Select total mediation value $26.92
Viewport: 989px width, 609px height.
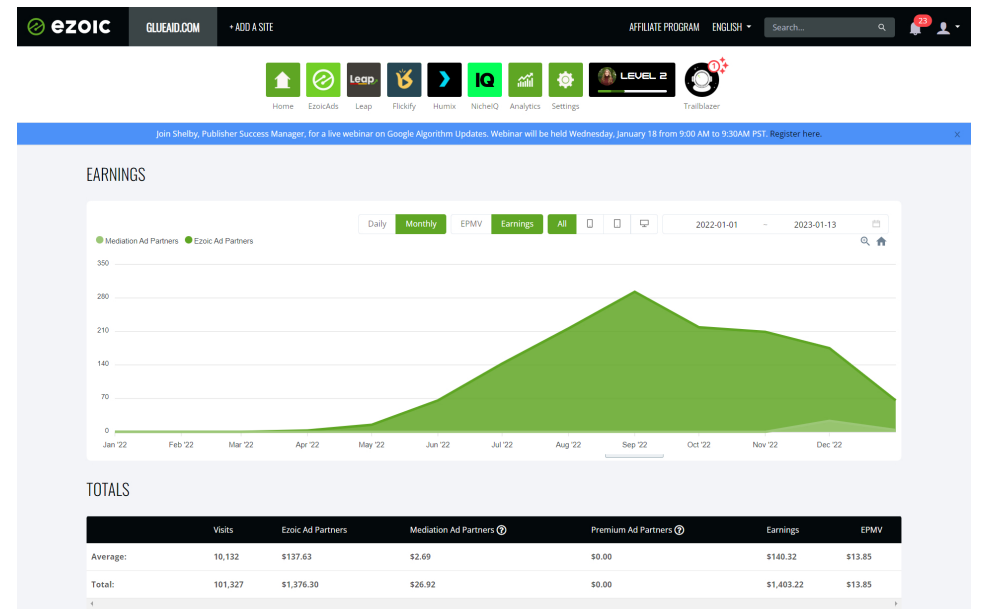coord(423,584)
